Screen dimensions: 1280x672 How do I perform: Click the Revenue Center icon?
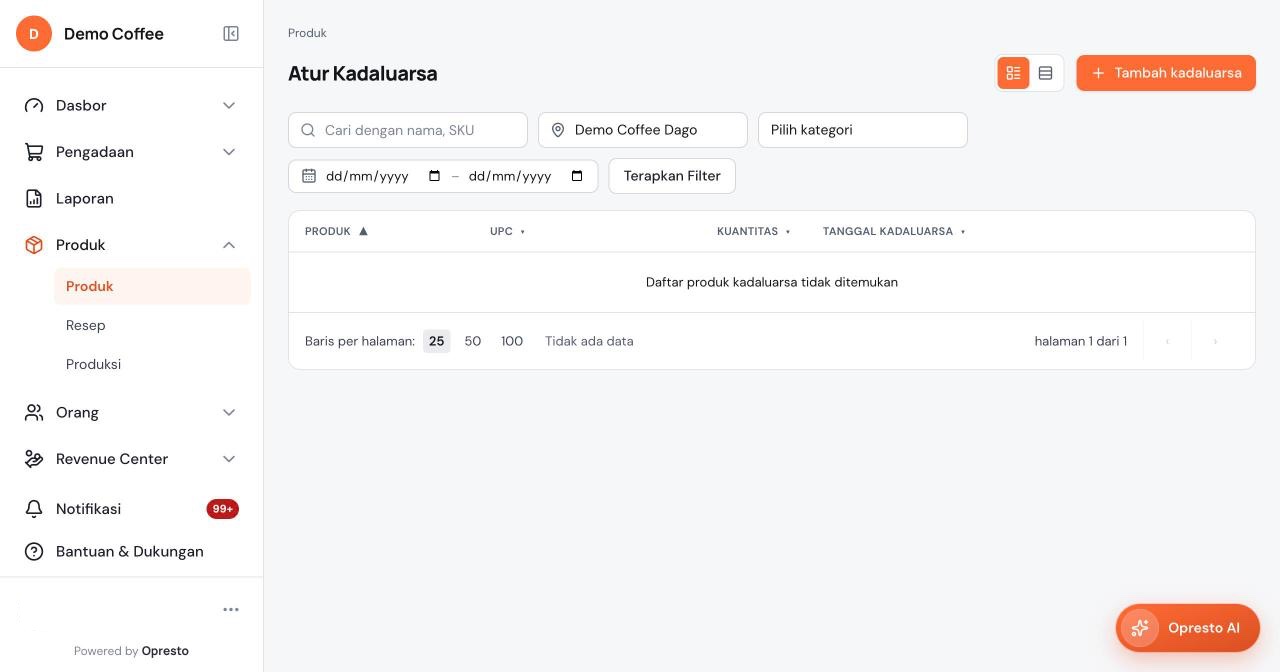pyautogui.click(x=34, y=459)
